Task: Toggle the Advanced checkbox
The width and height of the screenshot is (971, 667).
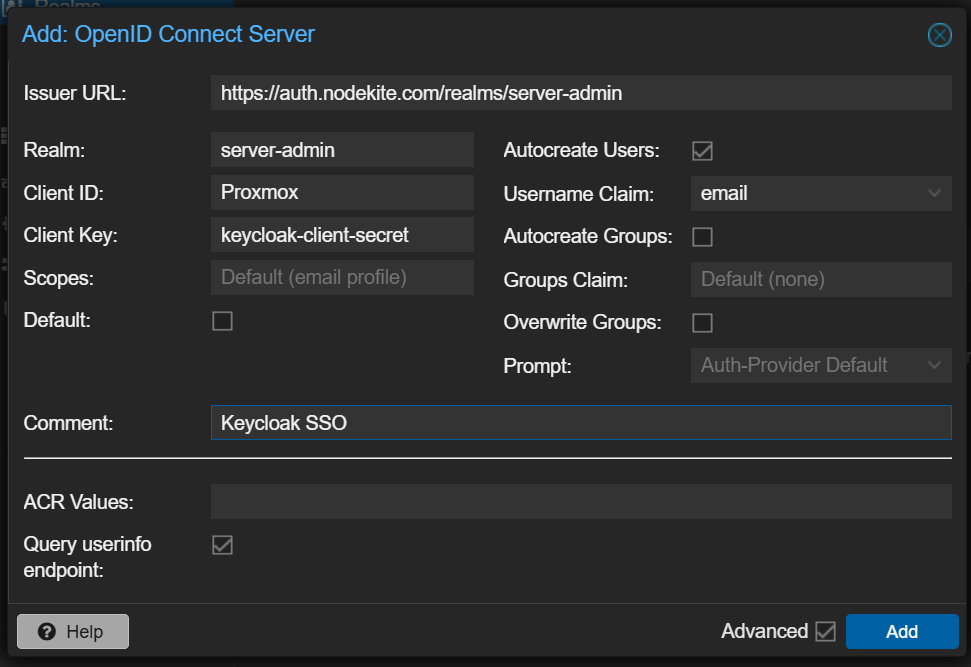Action: tap(825, 632)
